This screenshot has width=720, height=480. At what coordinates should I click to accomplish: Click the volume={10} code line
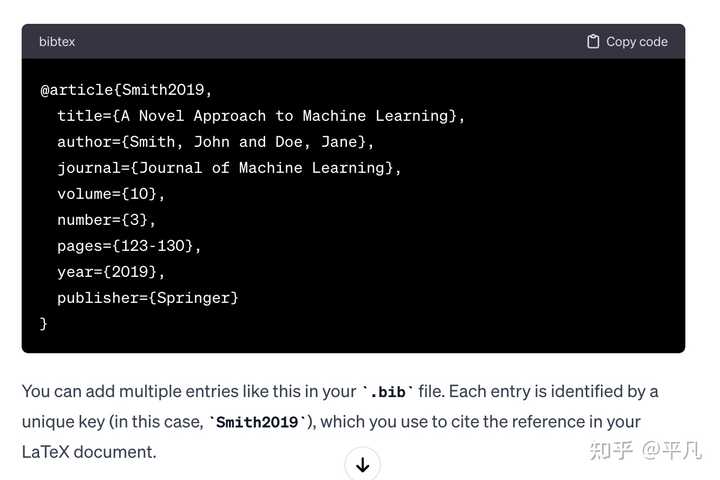point(111,194)
